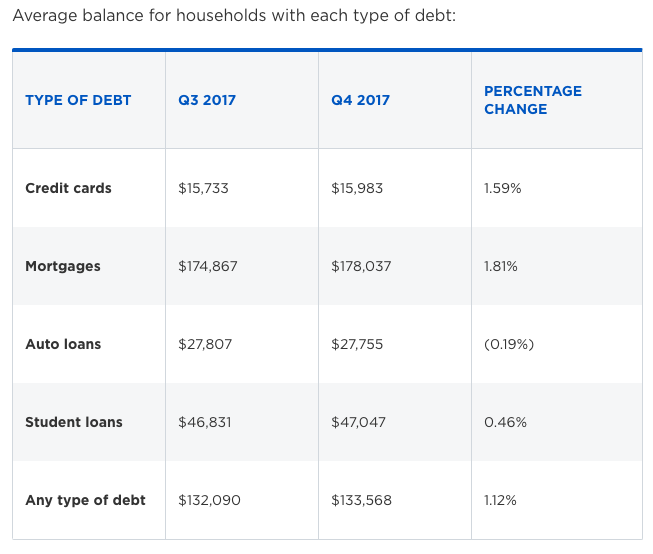Click the $15,733 credit card value
The width and height of the screenshot is (653, 554).
[x=203, y=188]
